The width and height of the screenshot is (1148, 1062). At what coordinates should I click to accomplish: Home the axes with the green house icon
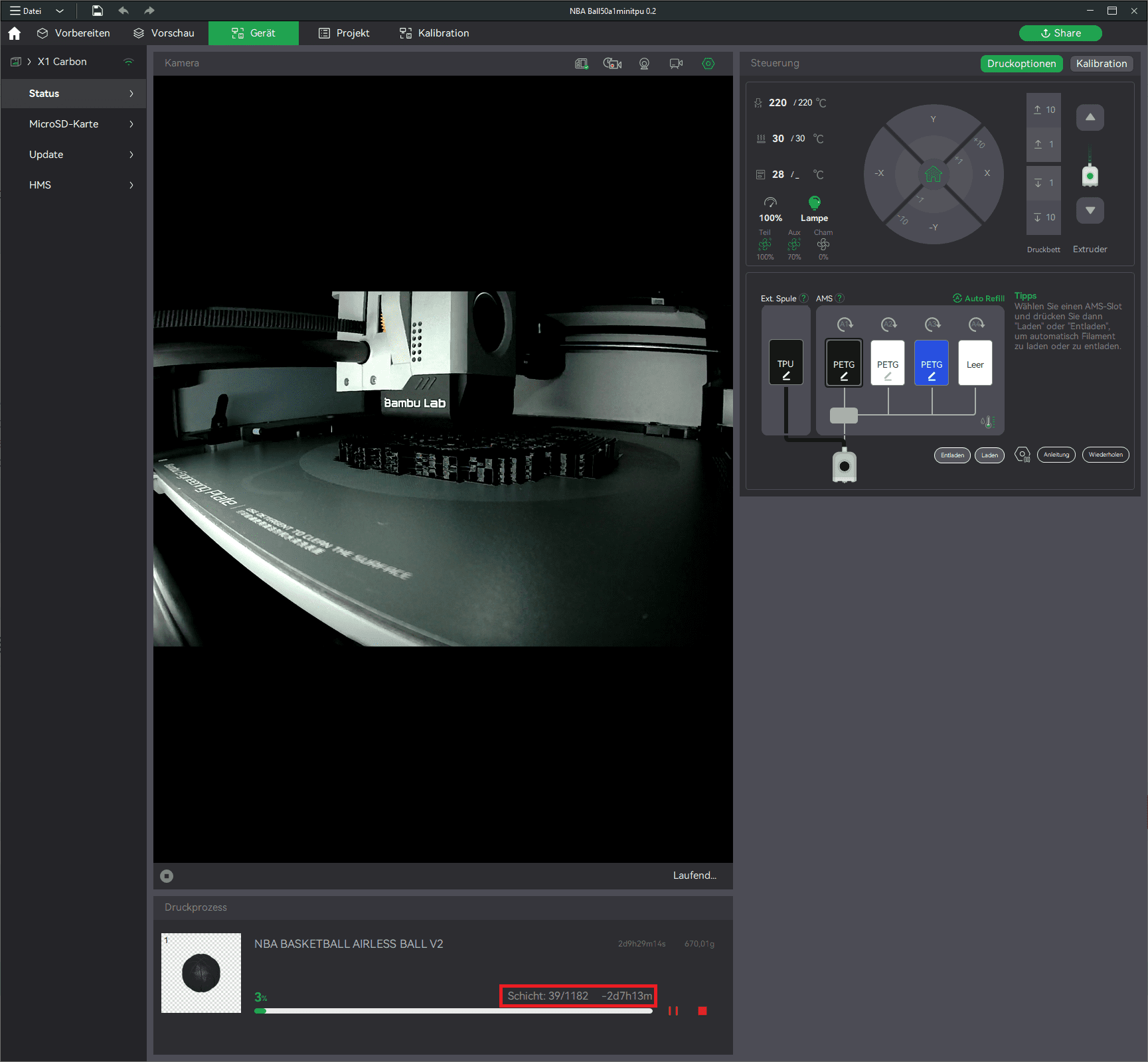[x=934, y=174]
